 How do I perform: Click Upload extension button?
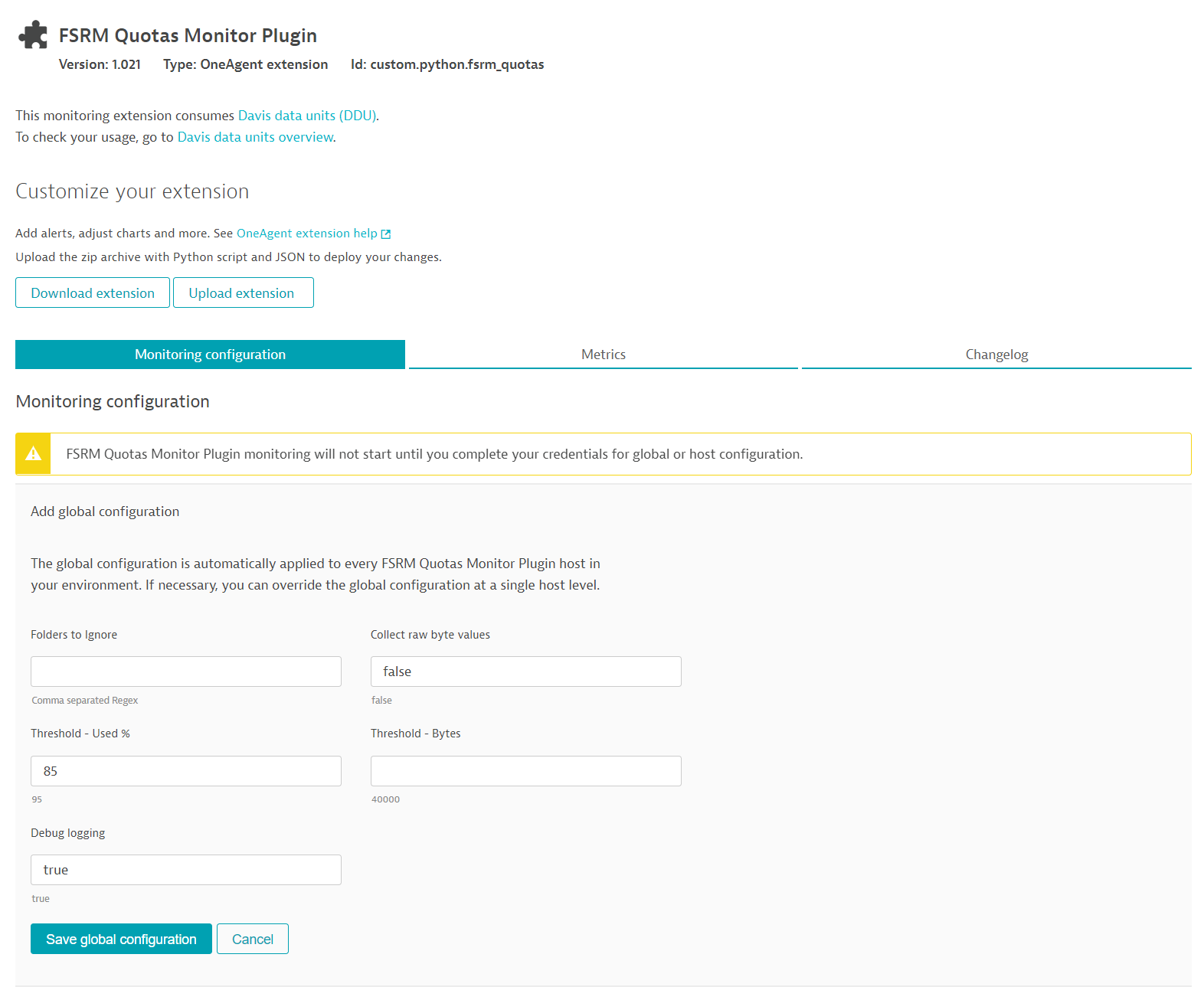pyautogui.click(x=244, y=292)
